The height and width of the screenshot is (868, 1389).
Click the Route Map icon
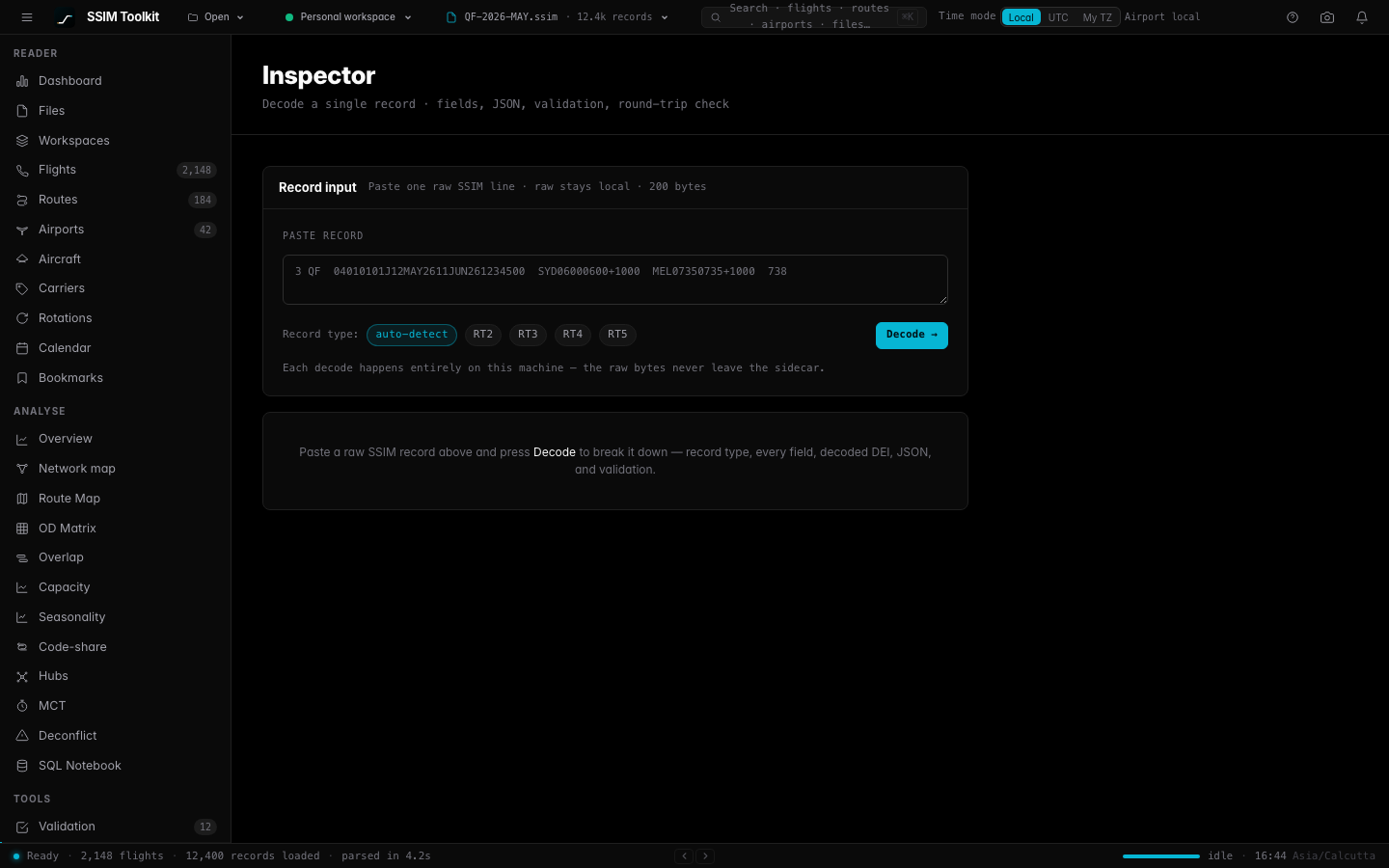coord(22,499)
